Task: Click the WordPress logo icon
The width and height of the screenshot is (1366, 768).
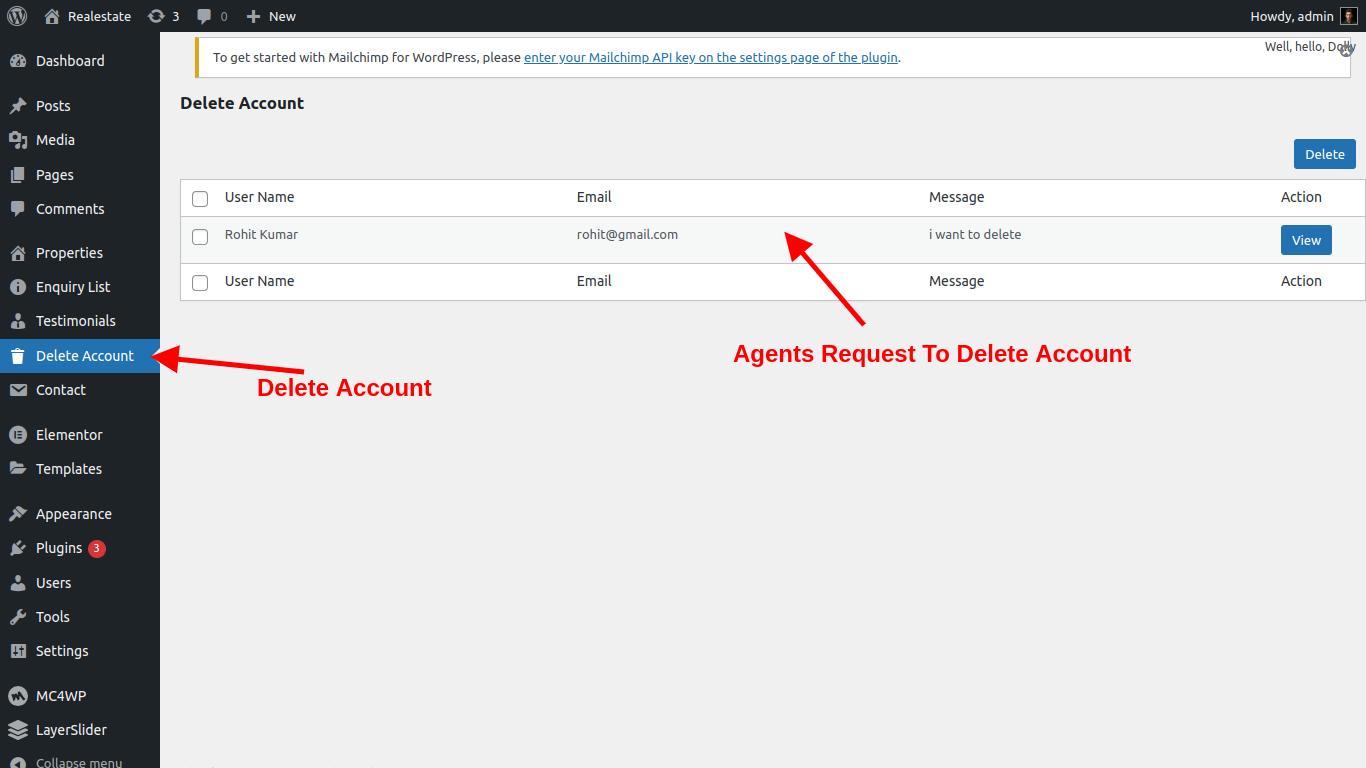Action: (17, 16)
